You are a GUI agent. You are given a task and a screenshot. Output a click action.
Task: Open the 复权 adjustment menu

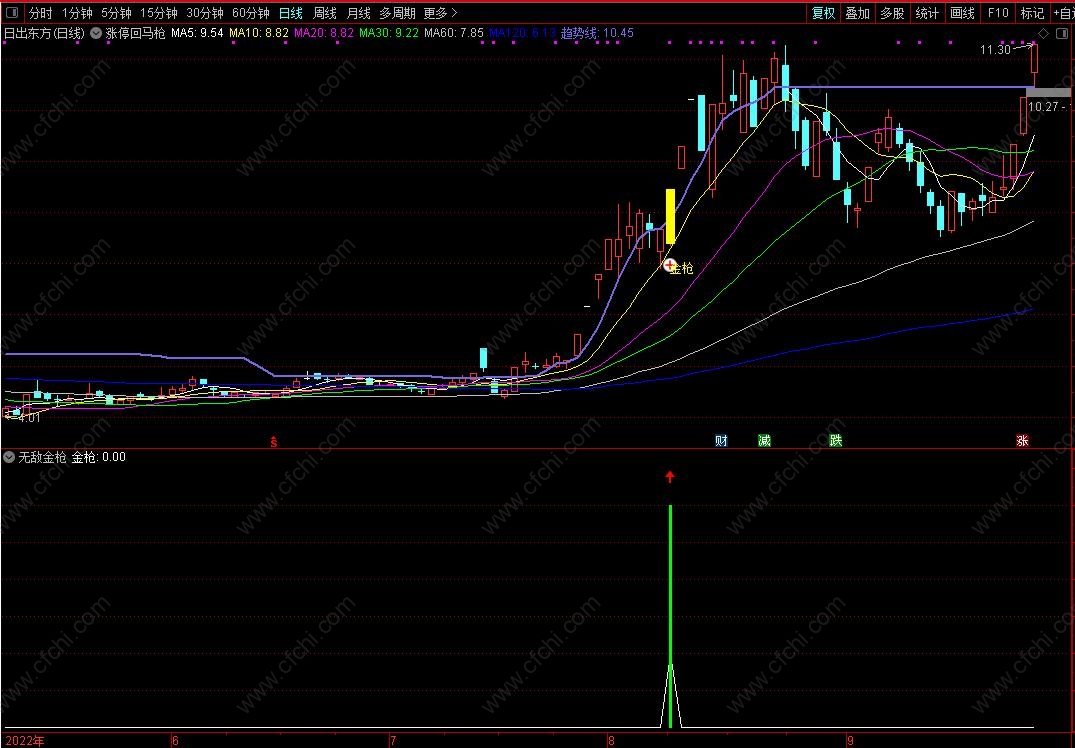(823, 13)
